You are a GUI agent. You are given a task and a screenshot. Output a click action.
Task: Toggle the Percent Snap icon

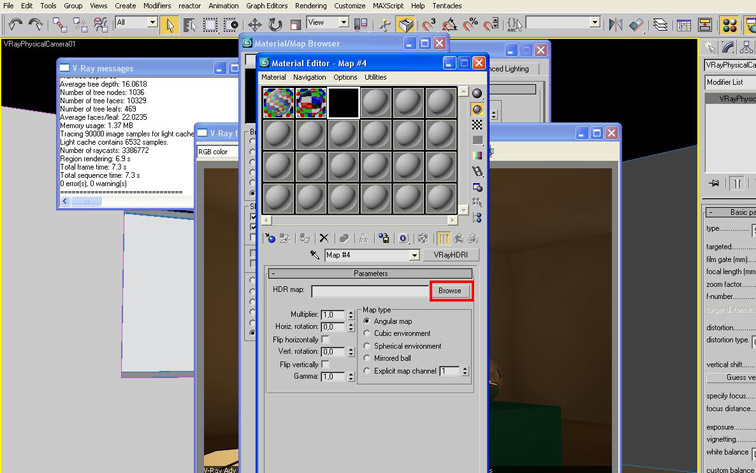click(x=470, y=25)
